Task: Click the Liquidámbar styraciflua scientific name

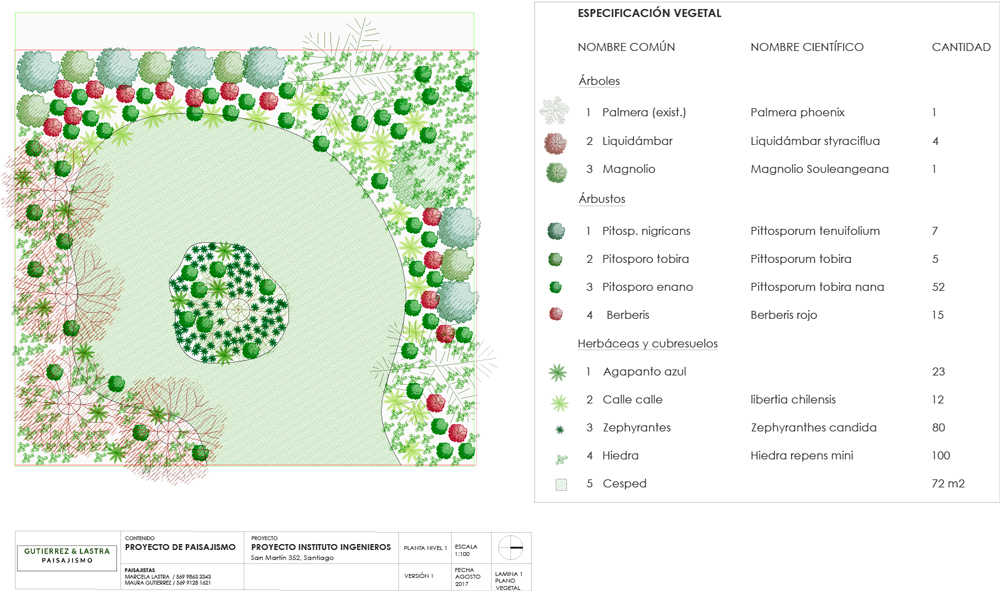Action: [x=814, y=141]
